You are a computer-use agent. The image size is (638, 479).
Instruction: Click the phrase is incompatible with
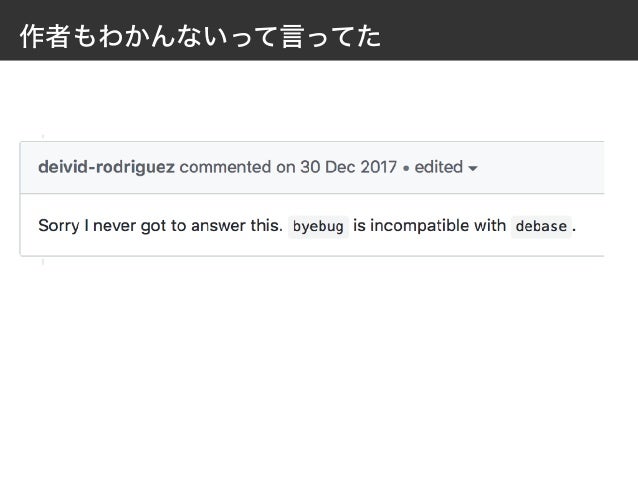point(429,225)
